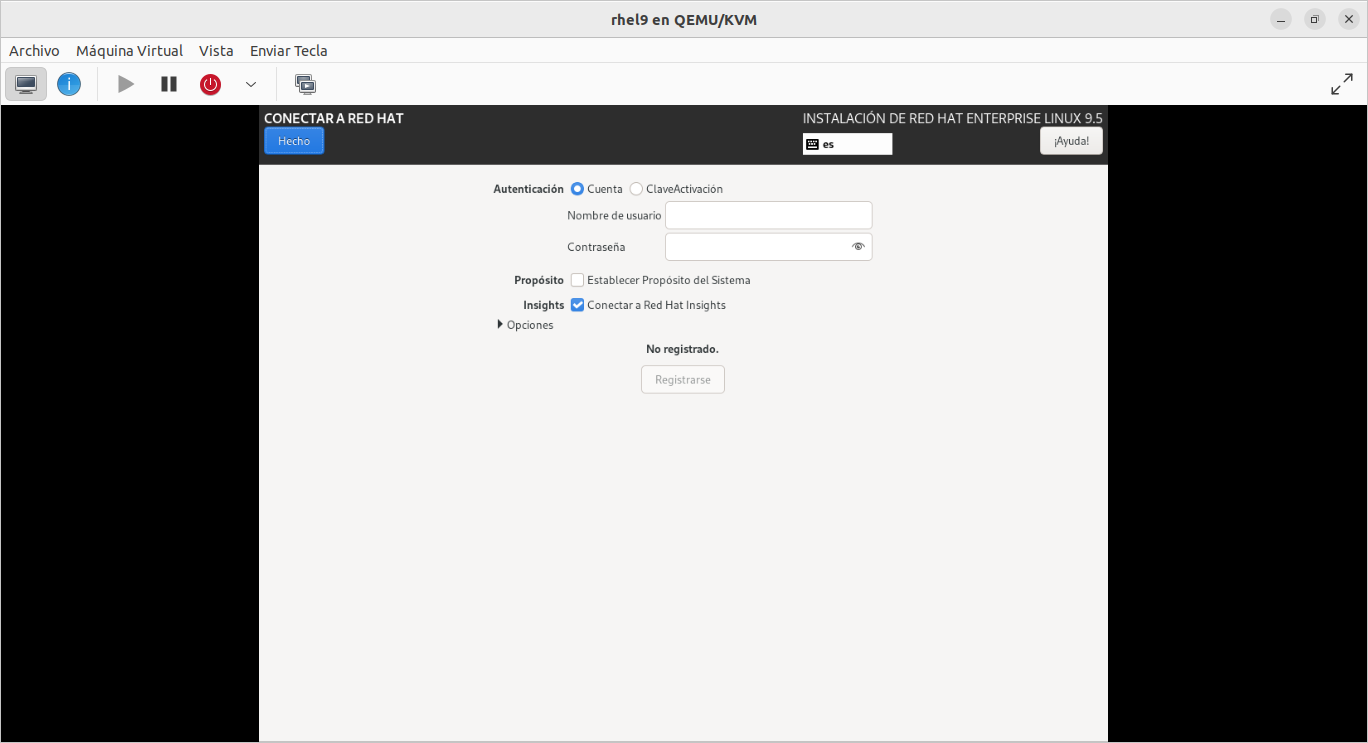
Task: Open the Máquina Virtual menu
Action: pos(129,51)
